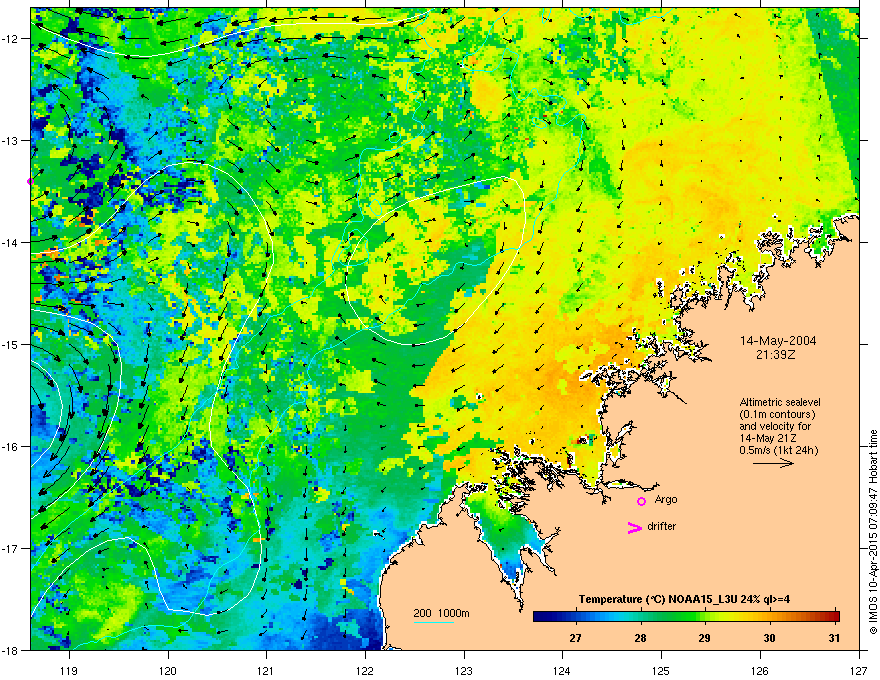Click the 28 label on temperature scale
Image resolution: width=880 pixels, height=680 pixels.
[640, 638]
